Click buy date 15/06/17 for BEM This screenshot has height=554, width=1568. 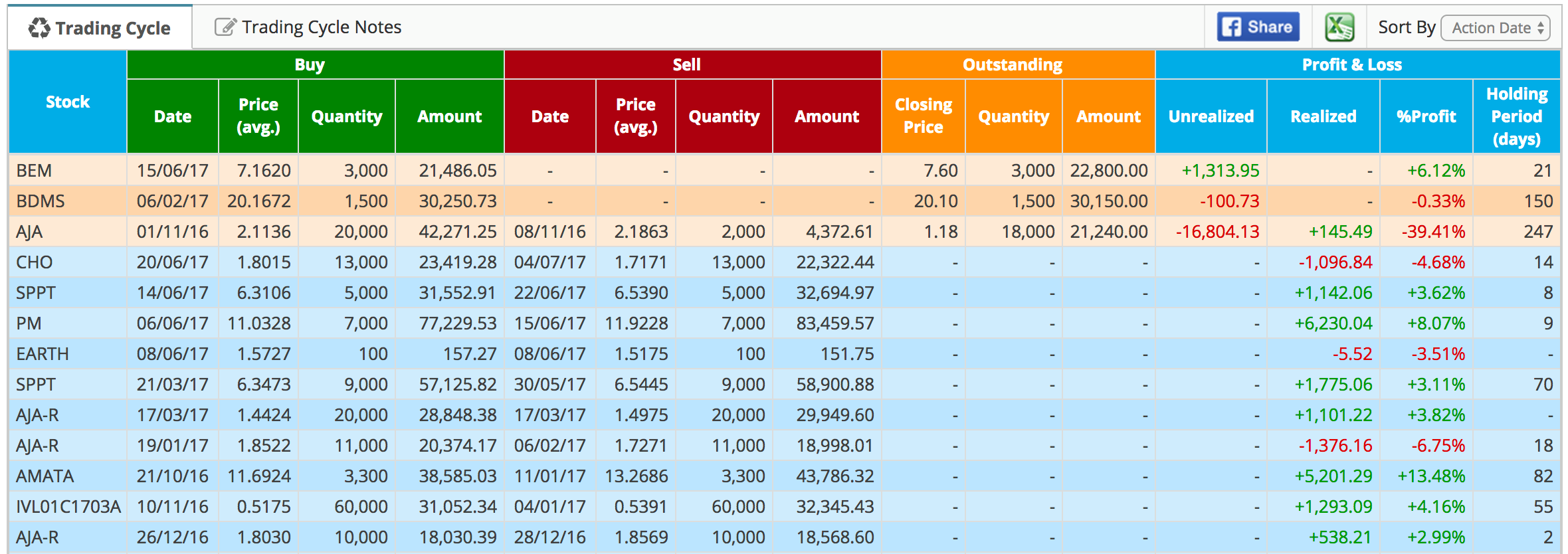(173, 171)
